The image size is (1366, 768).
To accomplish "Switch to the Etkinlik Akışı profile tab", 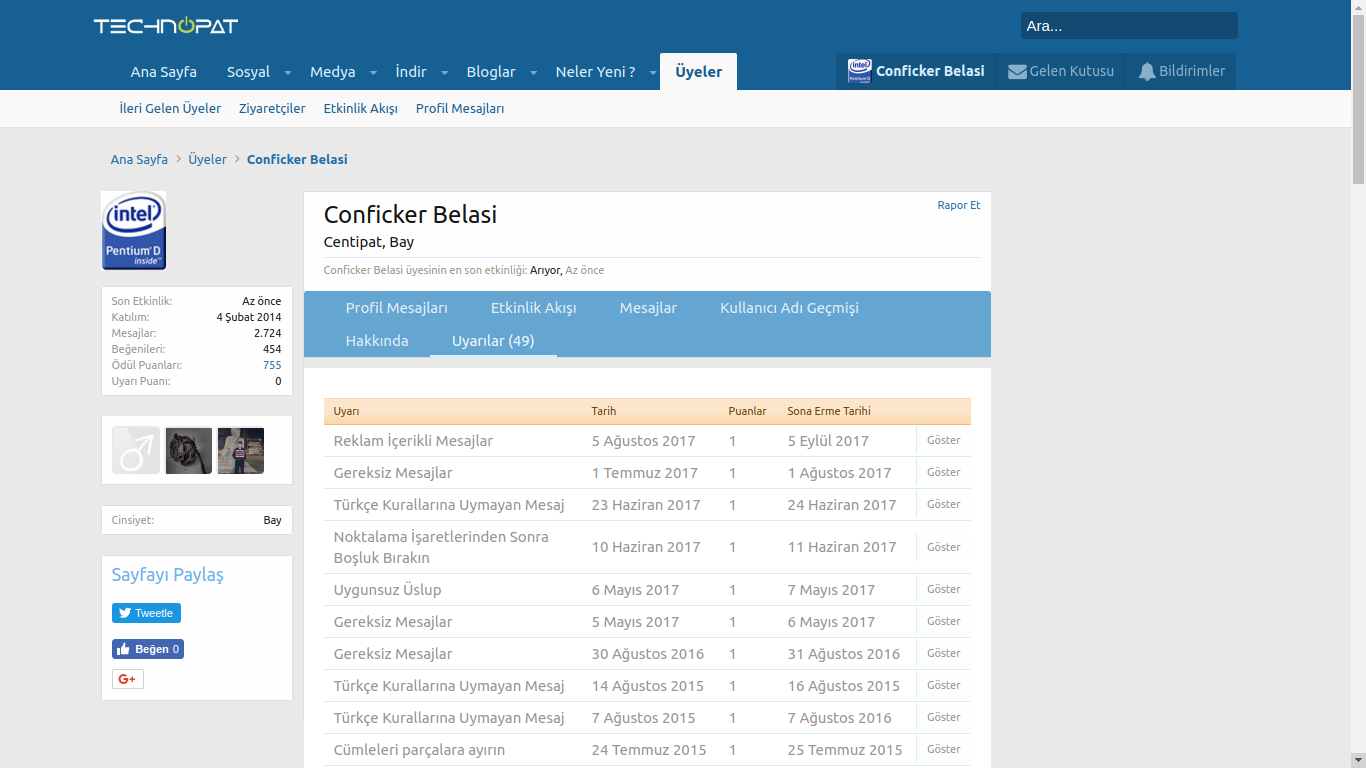I will click(x=534, y=308).
